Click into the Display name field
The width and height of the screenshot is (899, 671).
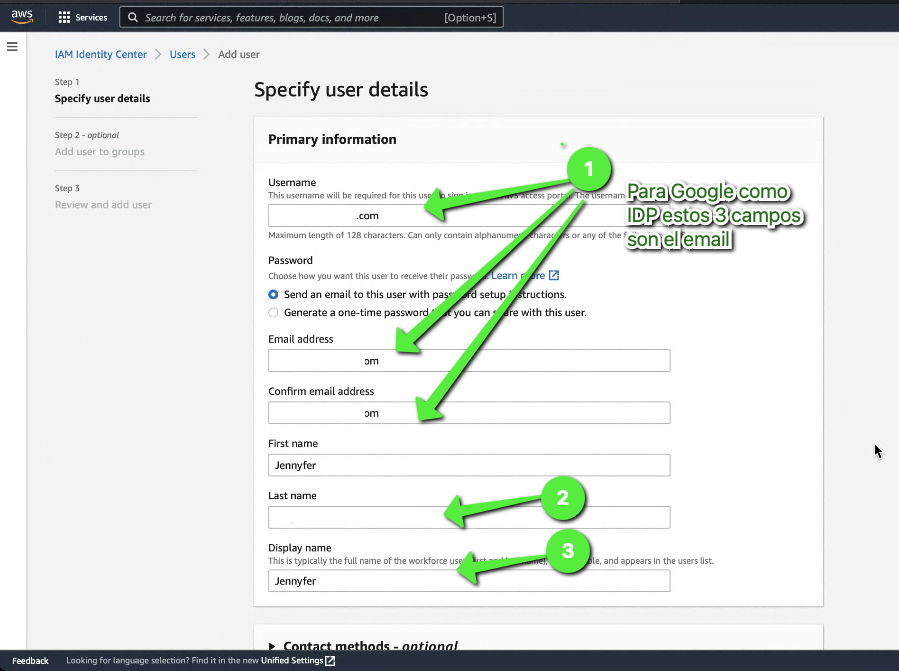(469, 581)
